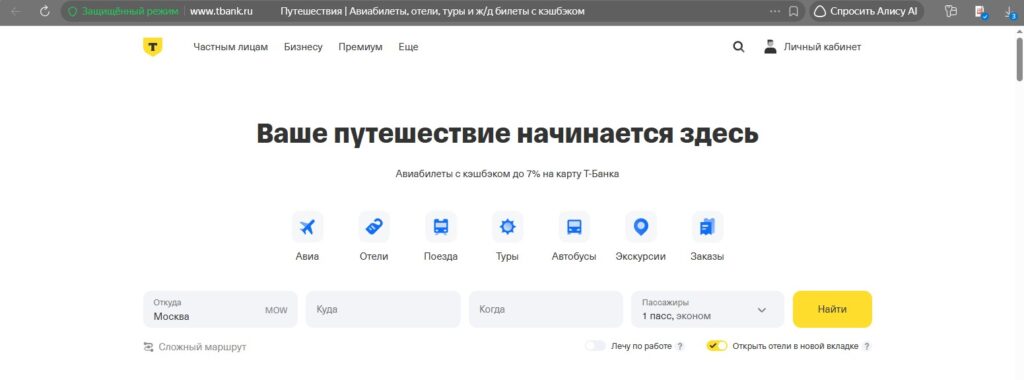Click the Отели label text

[x=374, y=257]
